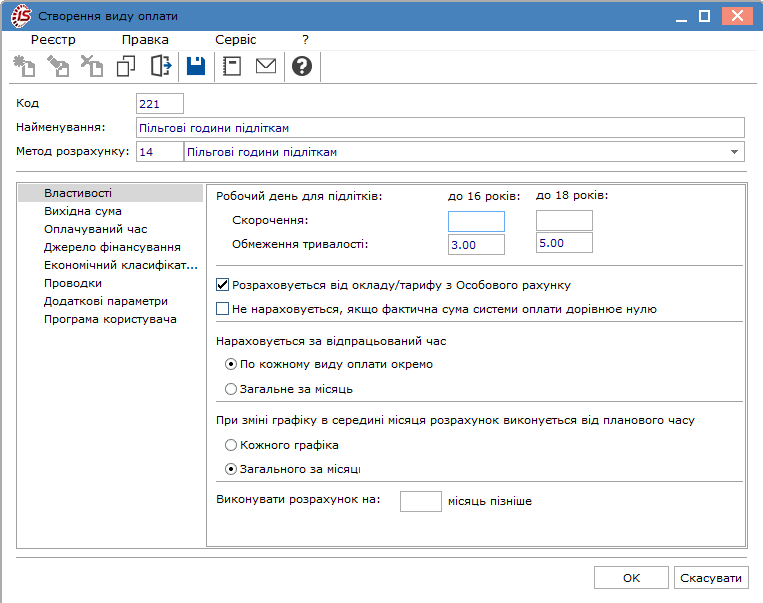
Task: Click the delete record toolbar icon
Action: click(91, 66)
